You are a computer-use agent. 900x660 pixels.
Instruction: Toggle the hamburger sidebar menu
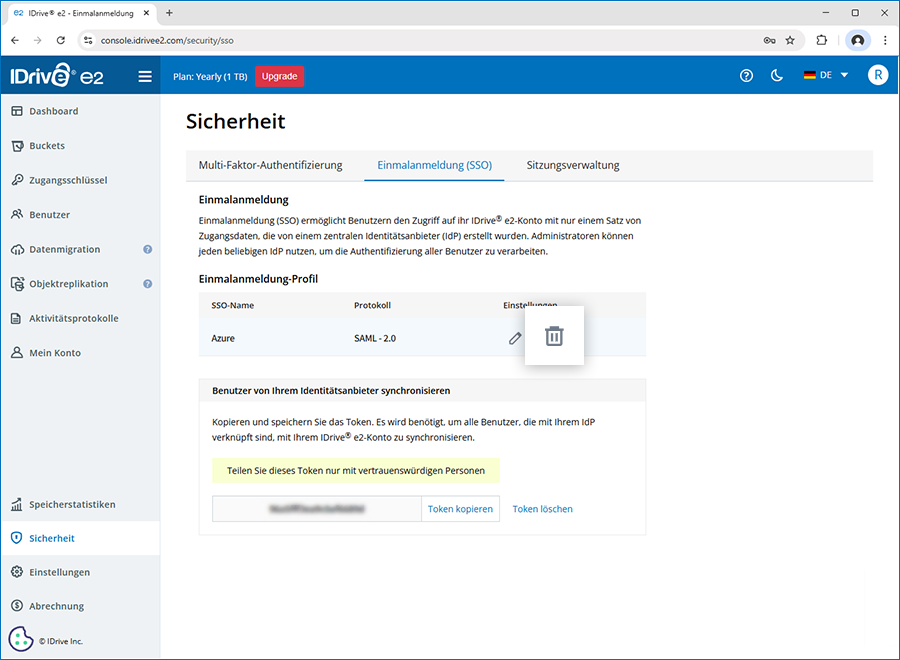pos(145,76)
